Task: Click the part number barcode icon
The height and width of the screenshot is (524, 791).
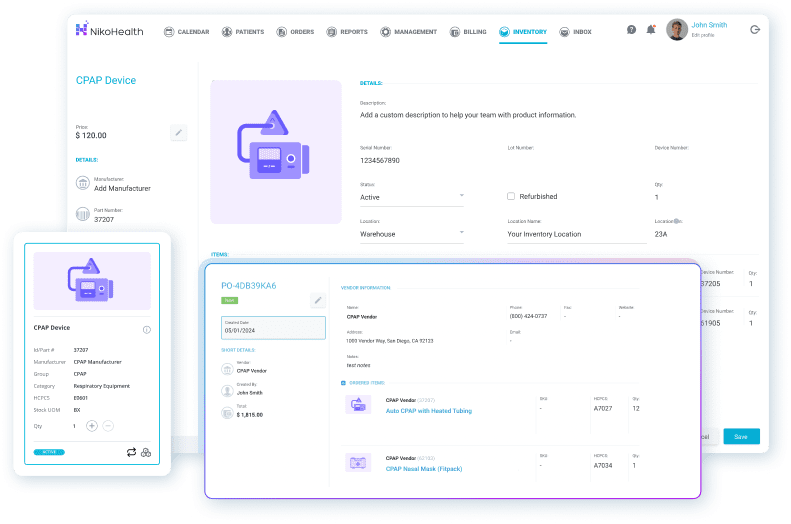Action: click(83, 214)
